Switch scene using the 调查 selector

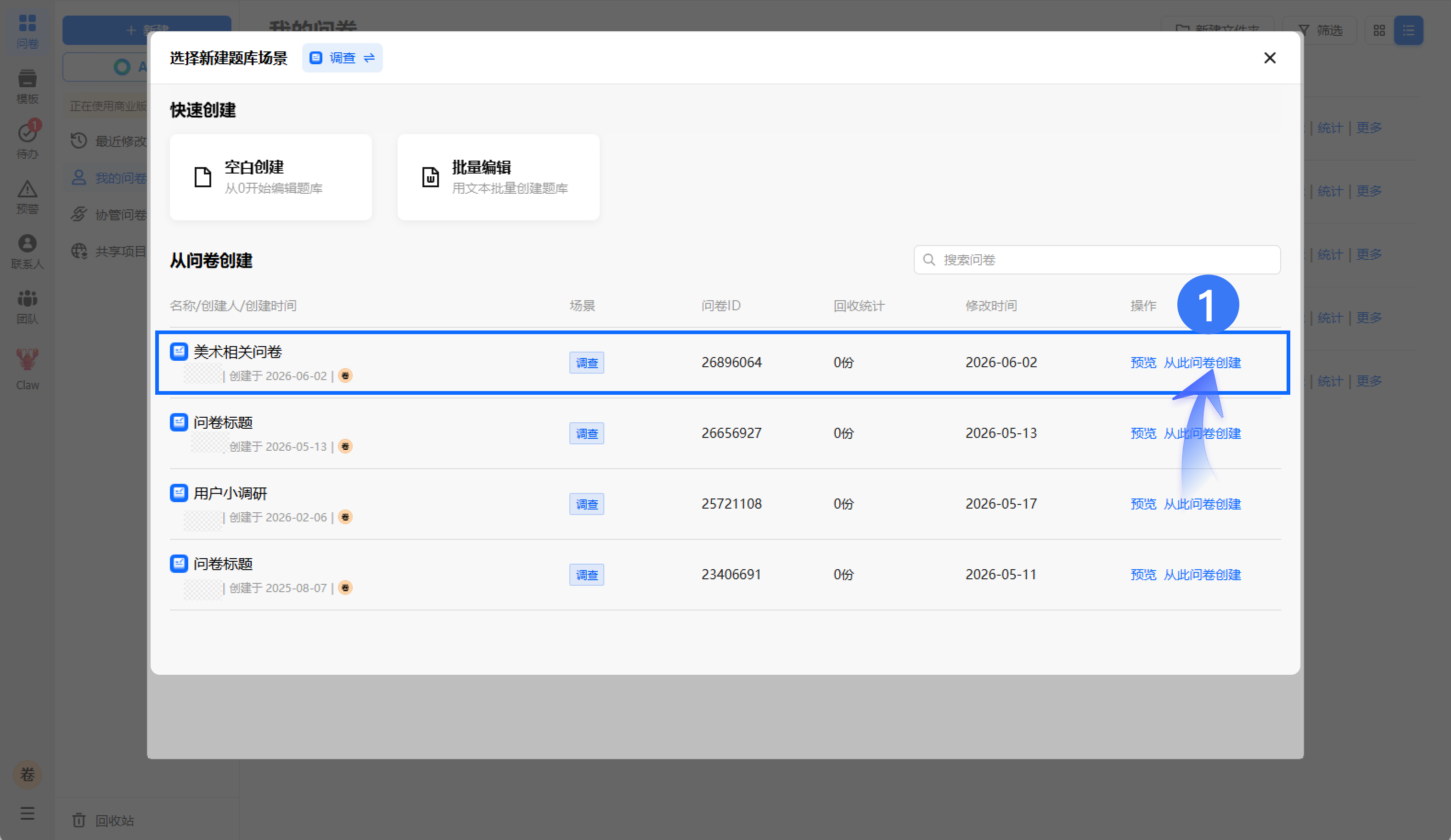(x=342, y=57)
